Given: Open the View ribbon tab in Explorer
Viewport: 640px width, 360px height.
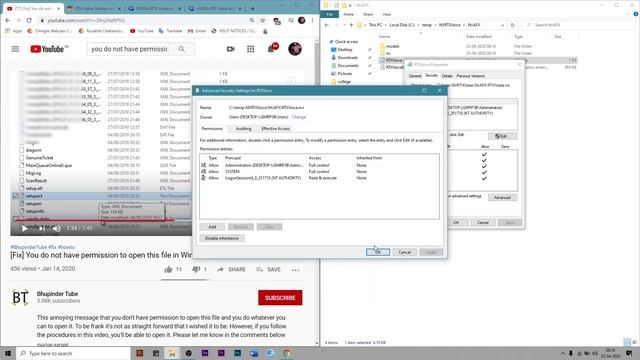Looking at the screenshot, I should coord(387,14).
